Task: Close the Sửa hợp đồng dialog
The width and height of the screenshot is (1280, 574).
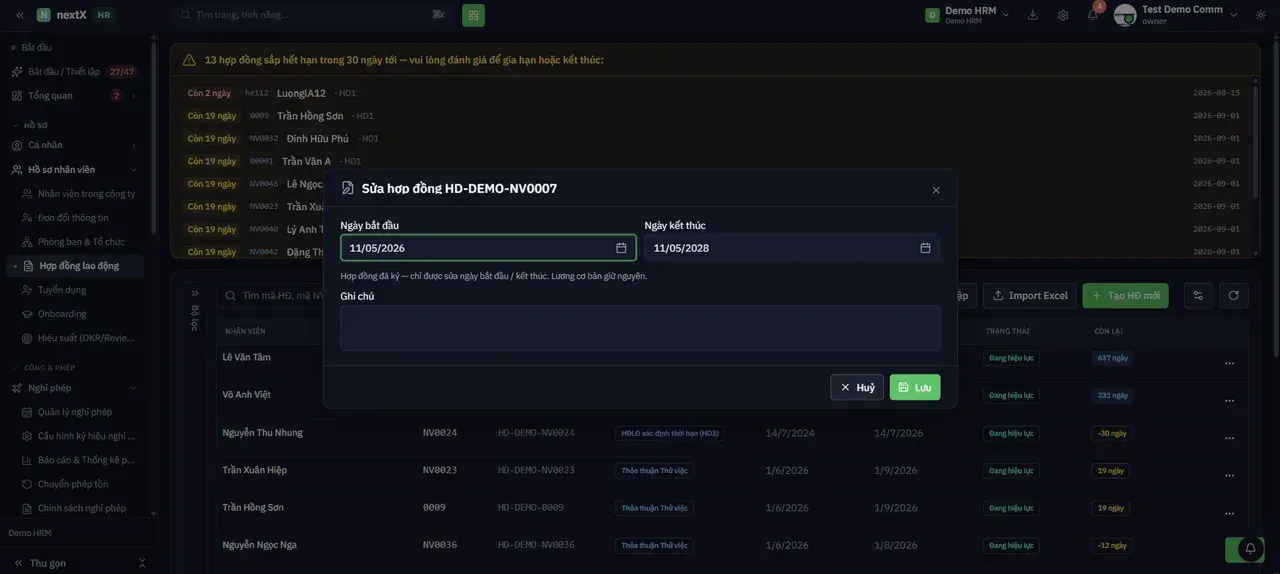Action: tap(936, 190)
